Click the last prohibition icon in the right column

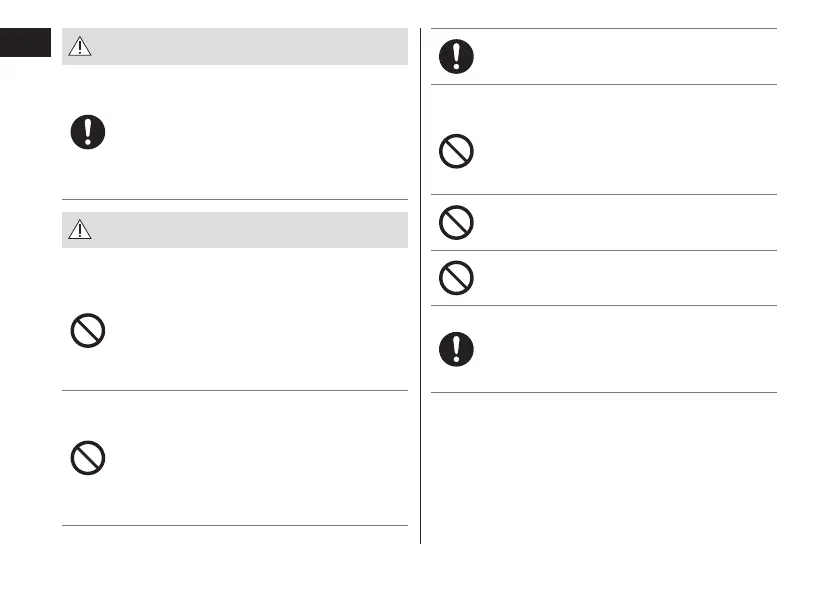tap(457, 277)
